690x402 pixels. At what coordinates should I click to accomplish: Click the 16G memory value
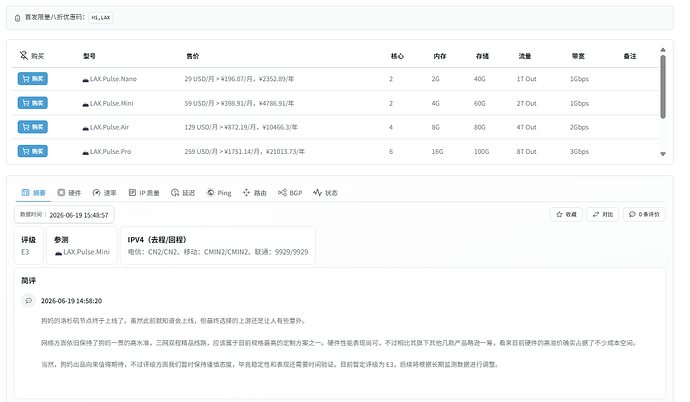[437, 152]
